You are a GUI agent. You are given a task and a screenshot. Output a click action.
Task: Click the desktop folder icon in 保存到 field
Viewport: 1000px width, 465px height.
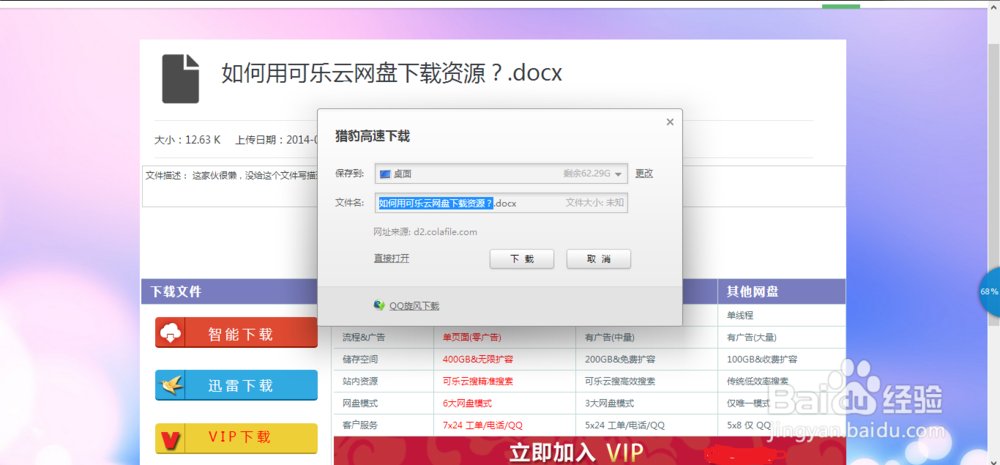click(385, 173)
